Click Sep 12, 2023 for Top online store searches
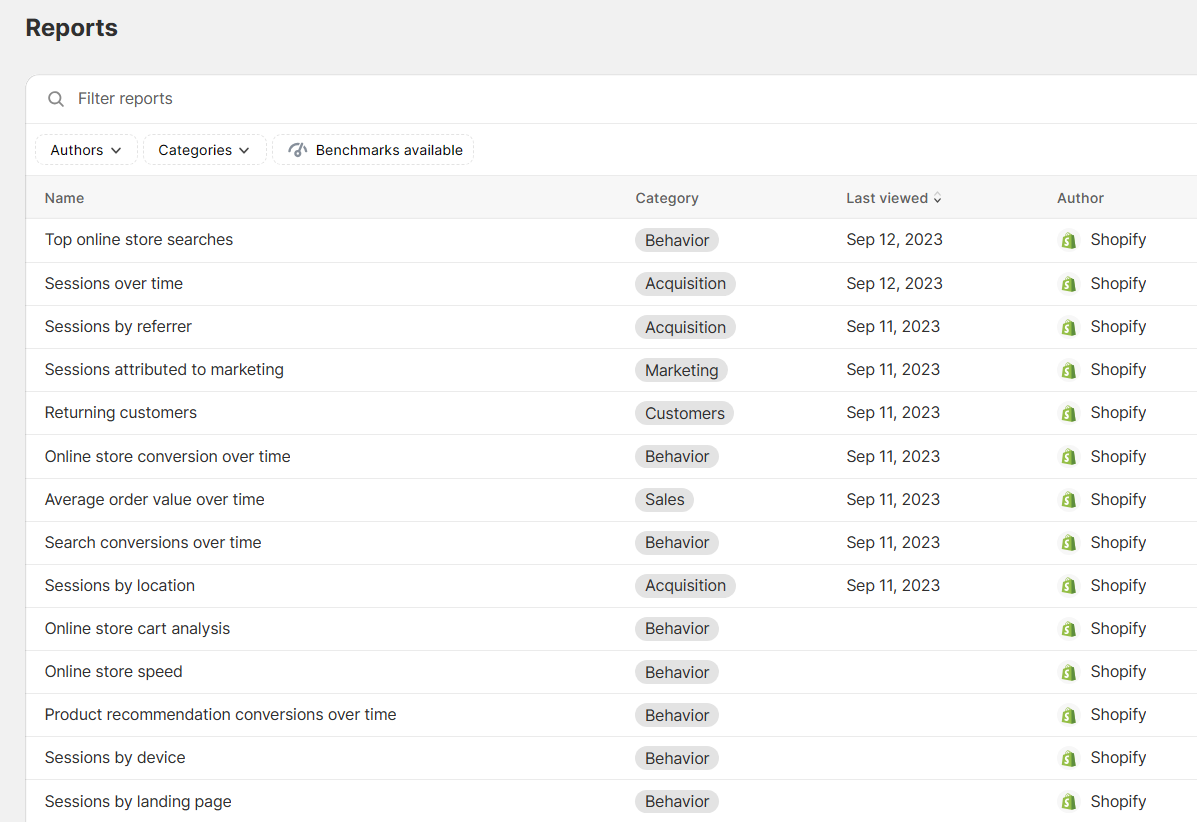The image size is (1197, 822). [x=894, y=240]
